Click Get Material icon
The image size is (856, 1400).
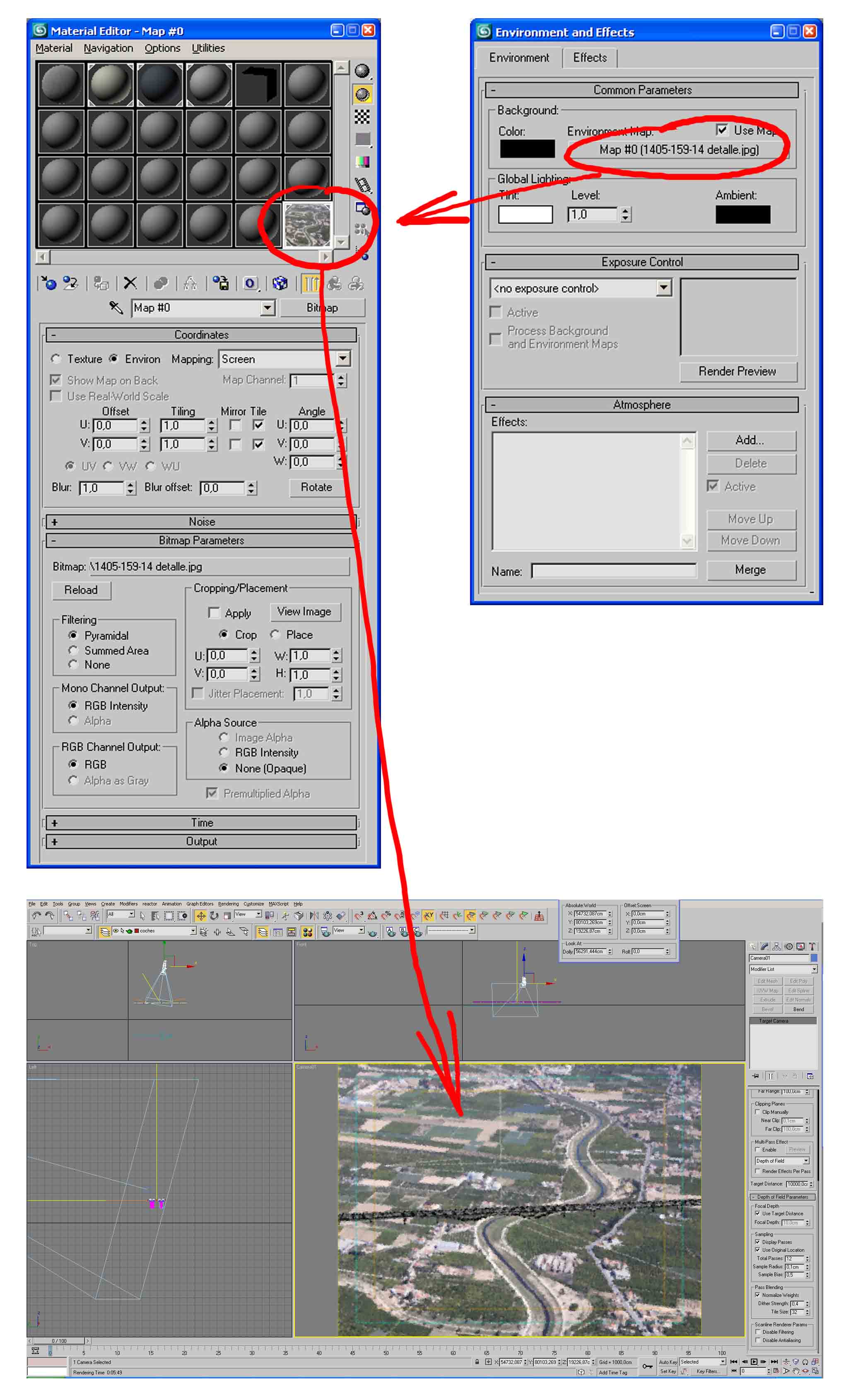point(49,284)
